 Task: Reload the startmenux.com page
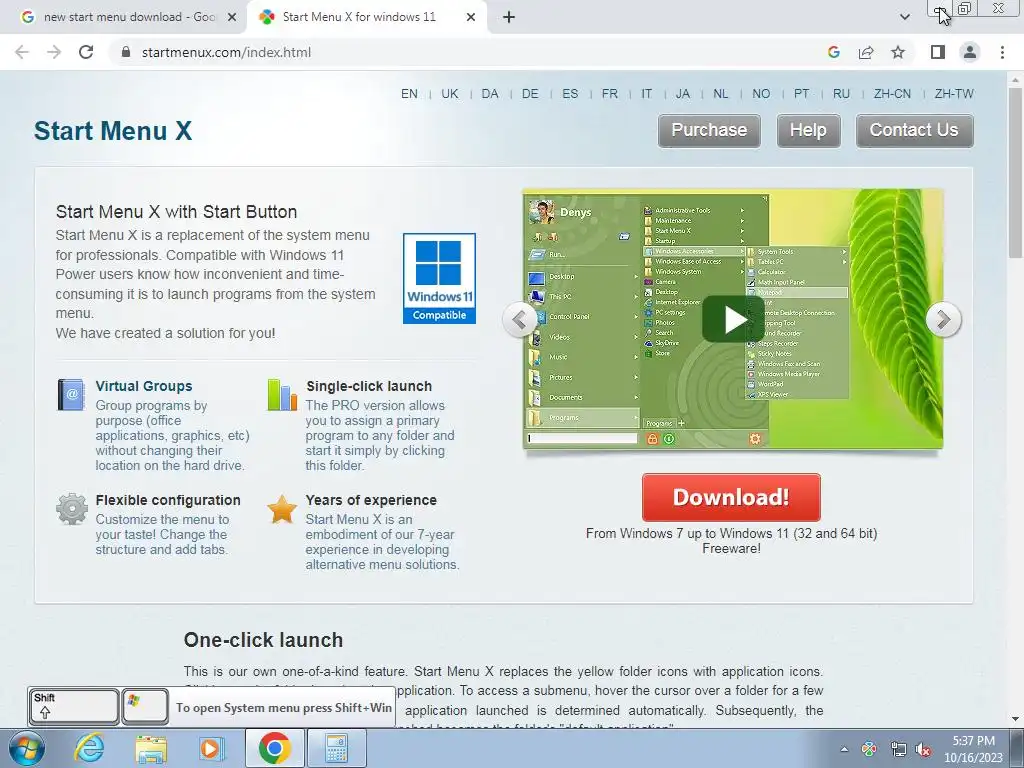[x=86, y=52]
